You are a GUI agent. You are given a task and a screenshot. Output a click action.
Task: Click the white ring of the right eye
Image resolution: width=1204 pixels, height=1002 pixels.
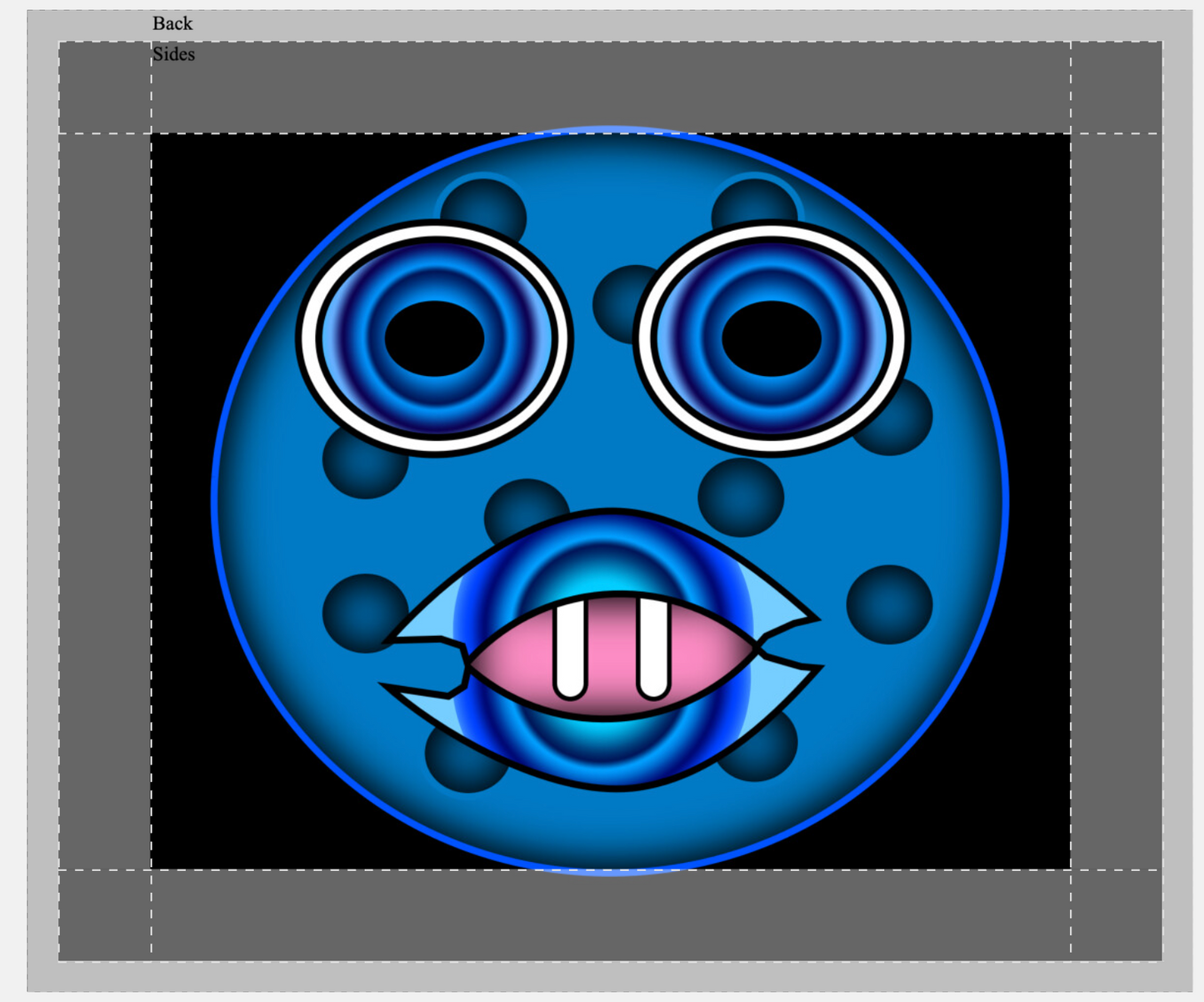tap(897, 338)
